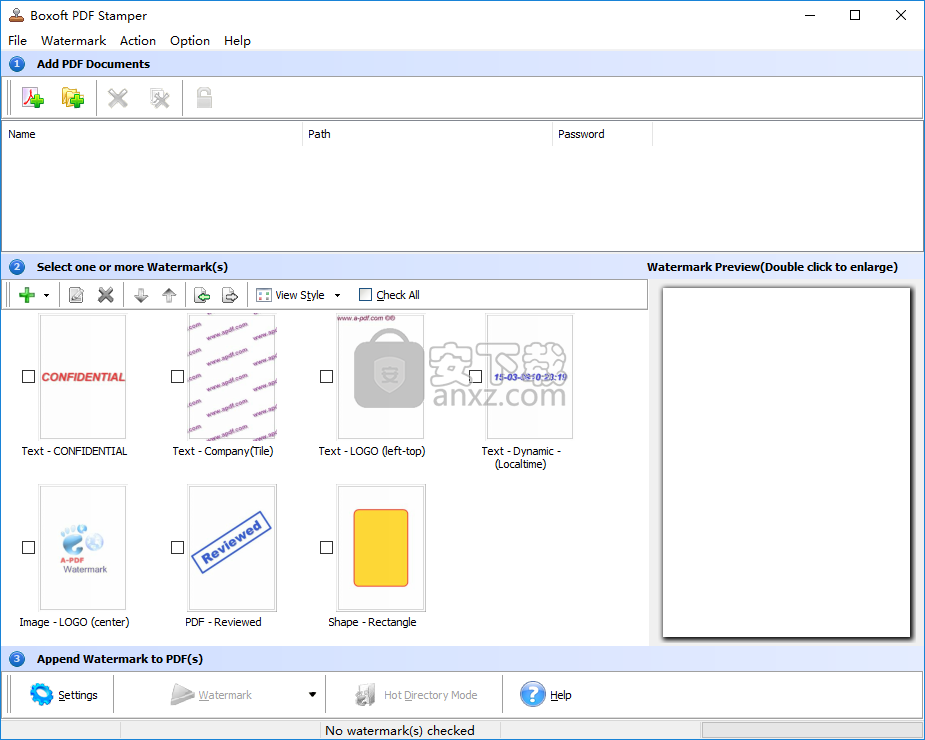Click the Edit watermark icon
925x740 pixels.
coord(76,295)
